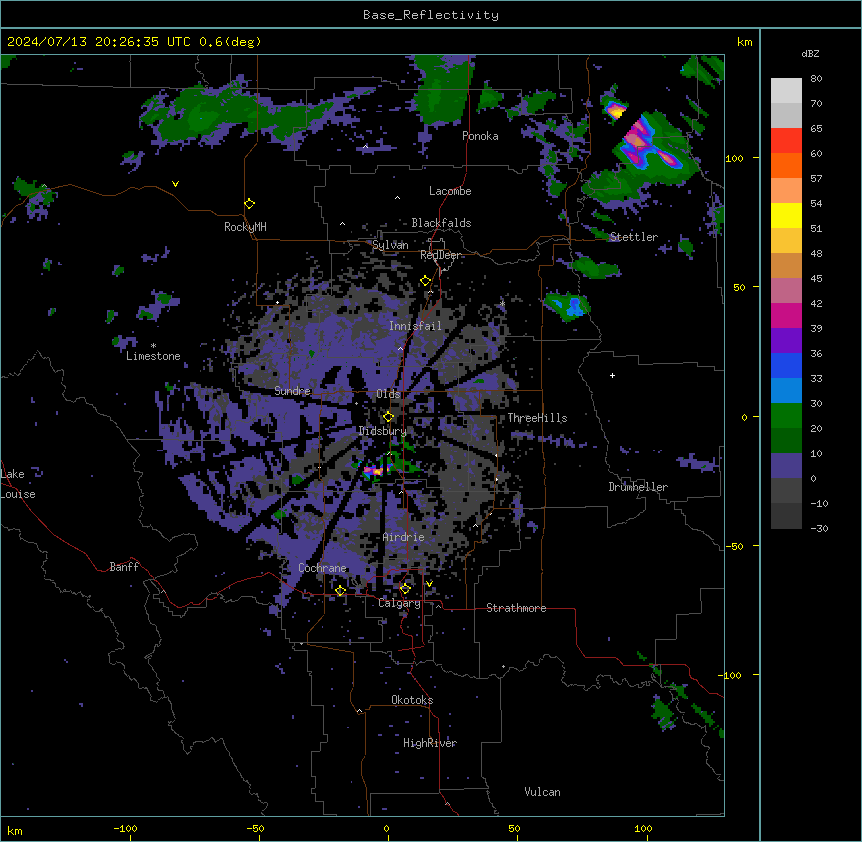Image resolution: width=862 pixels, height=842 pixels.
Task: Click the yellow diamond marker near RockyMH
Action: click(250, 204)
